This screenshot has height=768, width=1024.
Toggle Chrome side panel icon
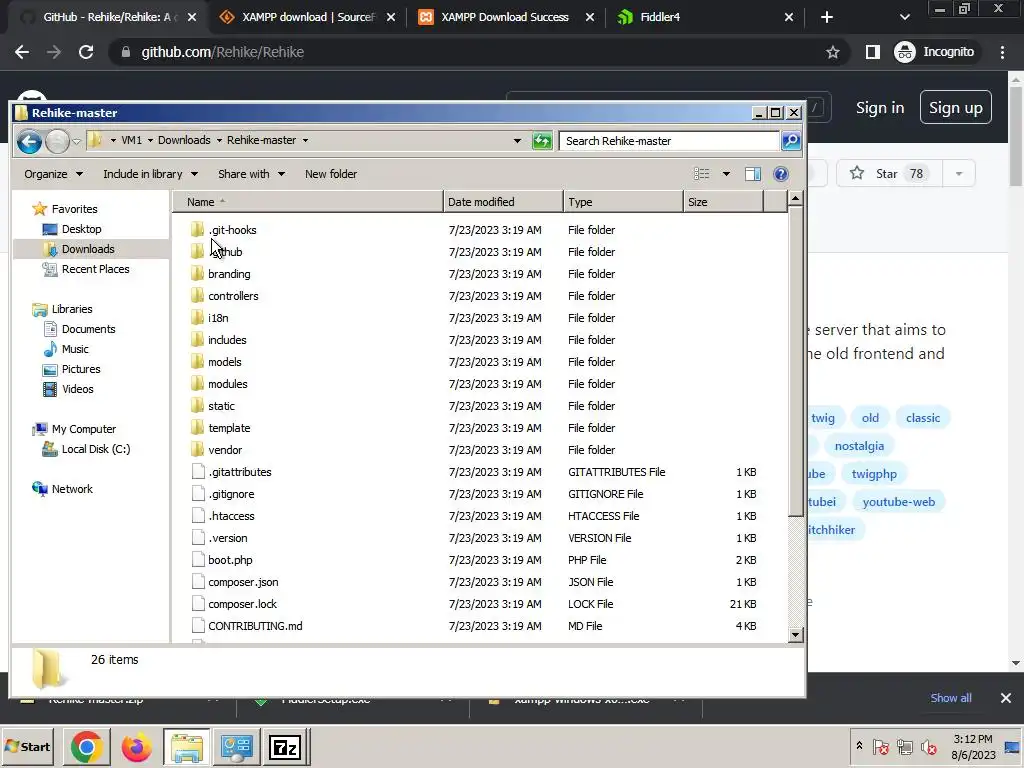(872, 52)
